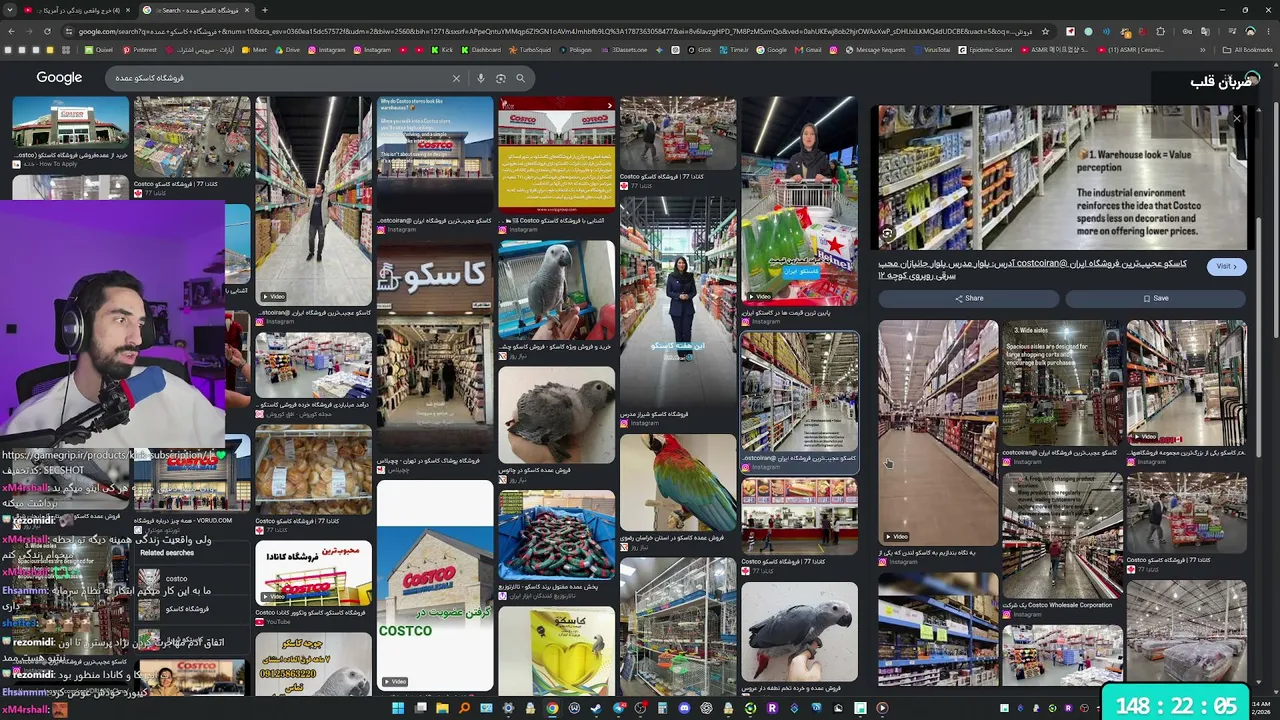1280x720 pixels.
Task: Clear the Google search box text
Action: pyautogui.click(x=456, y=78)
